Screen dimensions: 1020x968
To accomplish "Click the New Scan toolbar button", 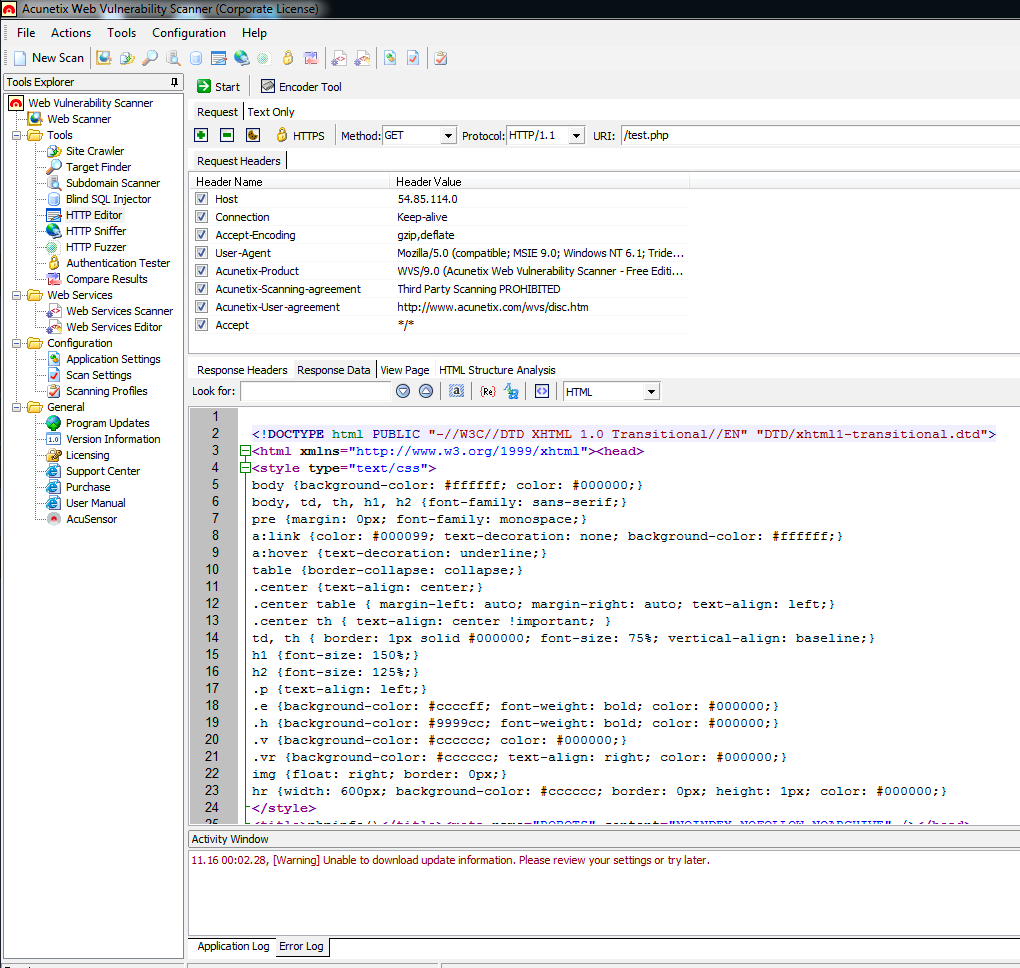I will [48, 58].
